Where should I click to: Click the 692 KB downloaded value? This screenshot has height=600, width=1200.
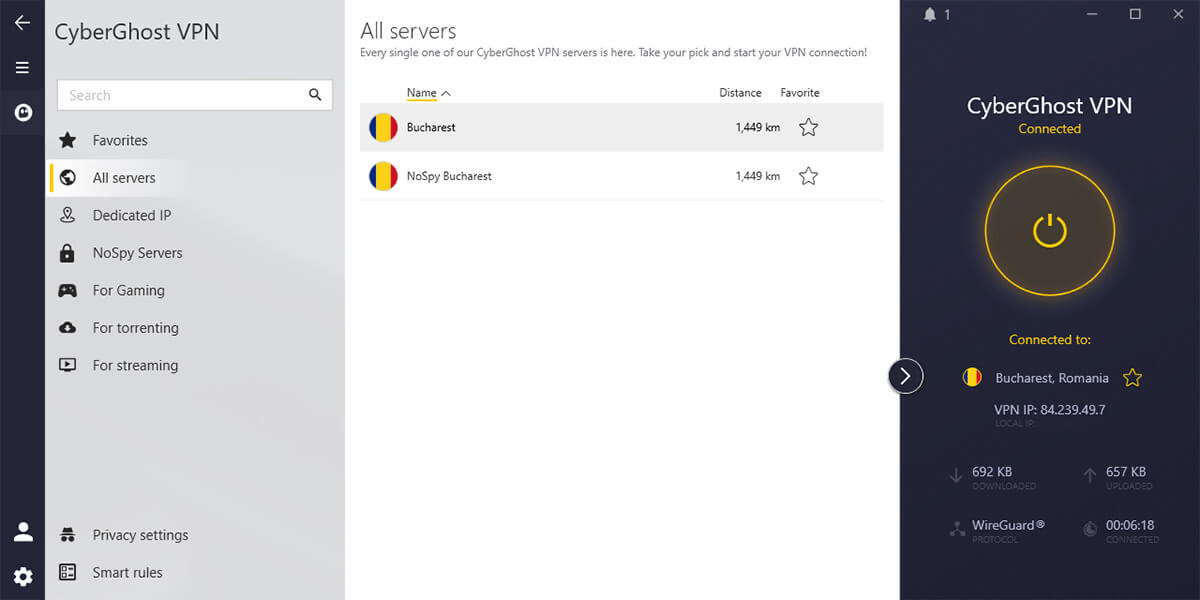tap(992, 471)
